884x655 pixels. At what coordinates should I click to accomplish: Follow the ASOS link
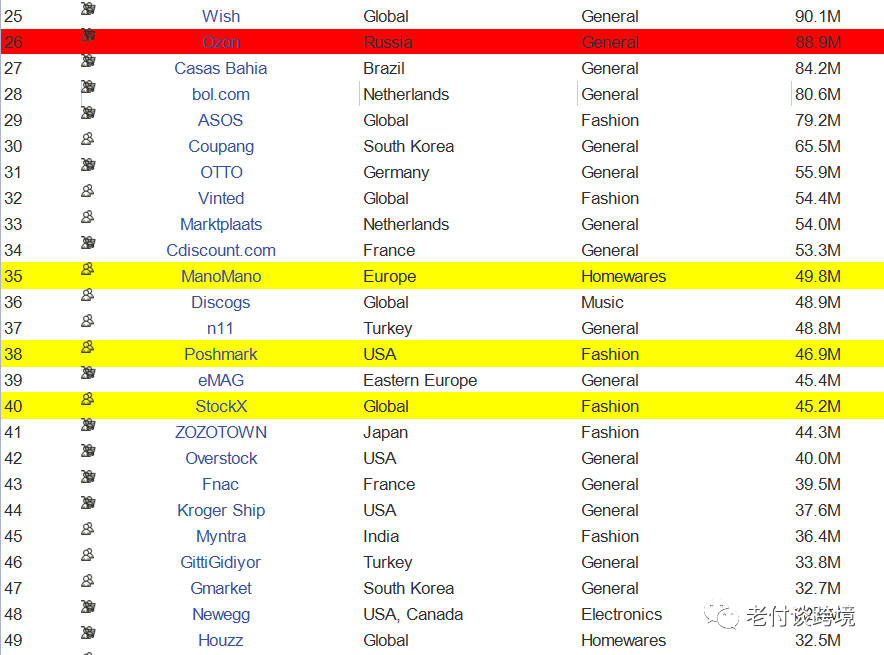[221, 121]
